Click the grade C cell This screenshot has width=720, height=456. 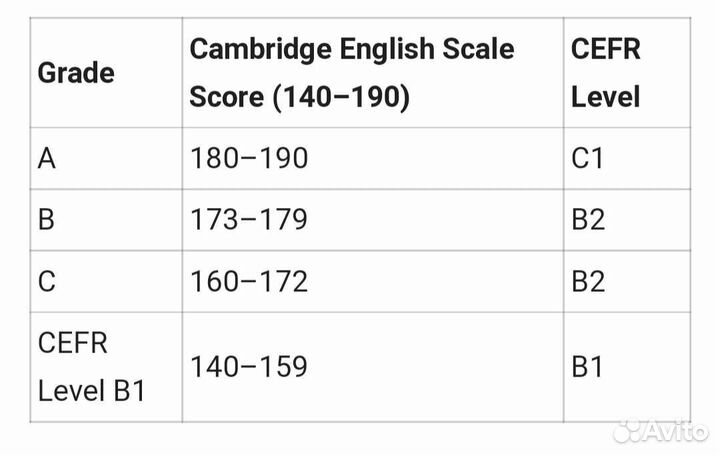coord(47,281)
